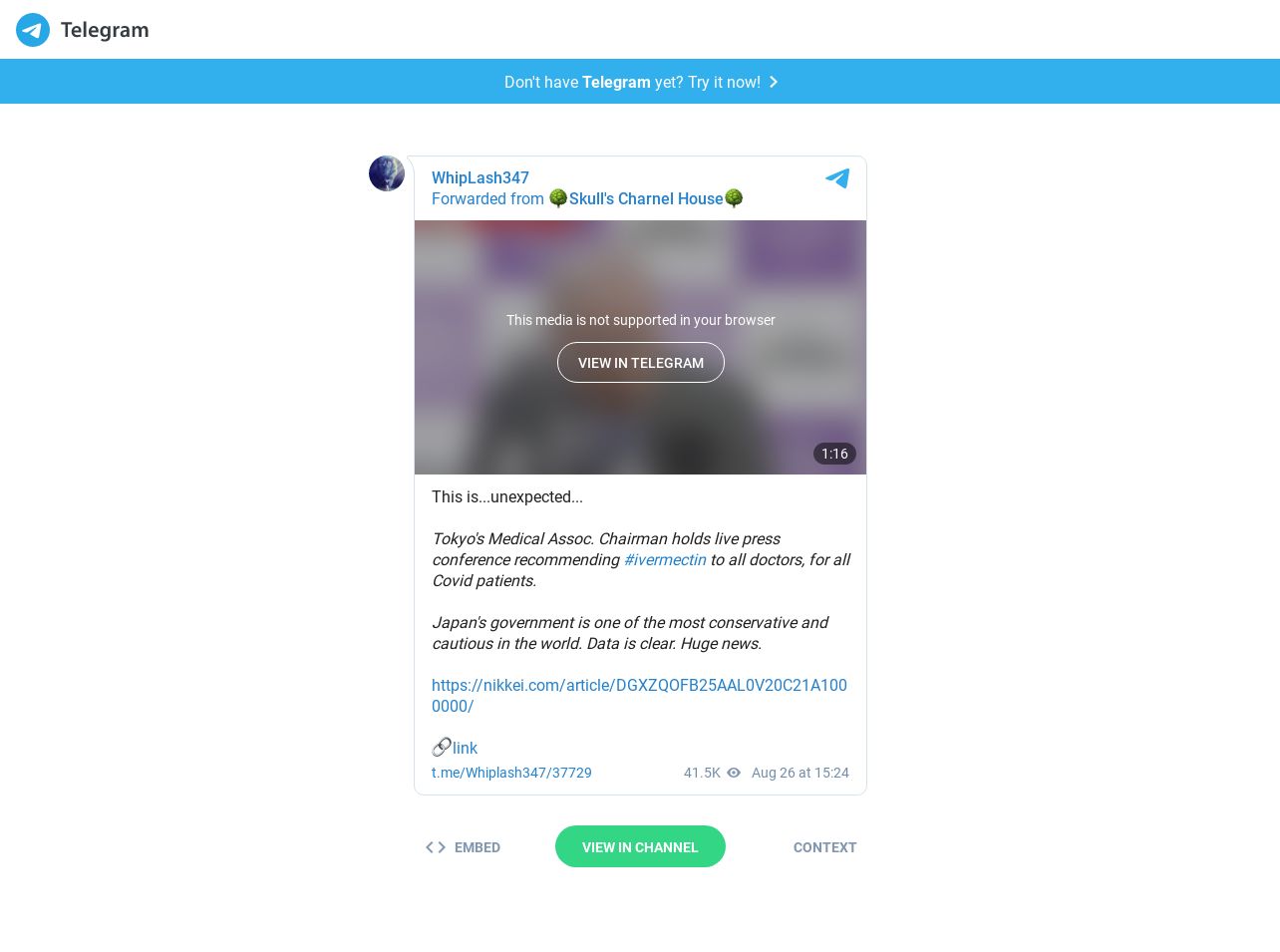
Task: Click the green View in Channel button
Action: coord(640,846)
